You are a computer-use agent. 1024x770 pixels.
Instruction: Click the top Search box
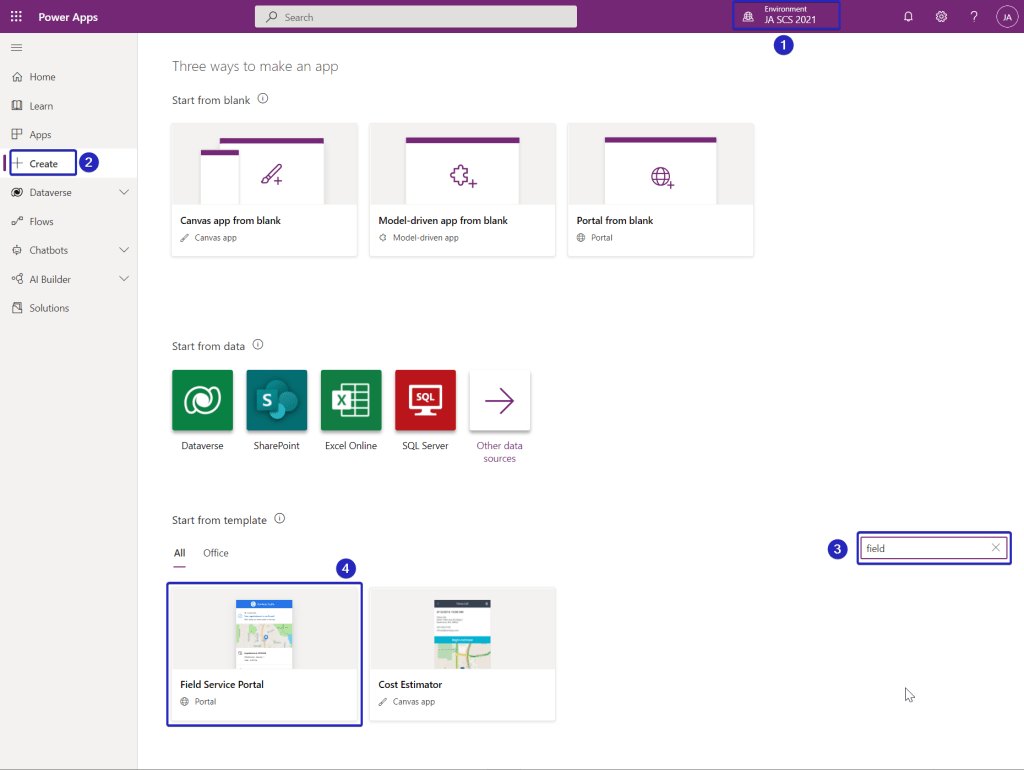(416, 17)
